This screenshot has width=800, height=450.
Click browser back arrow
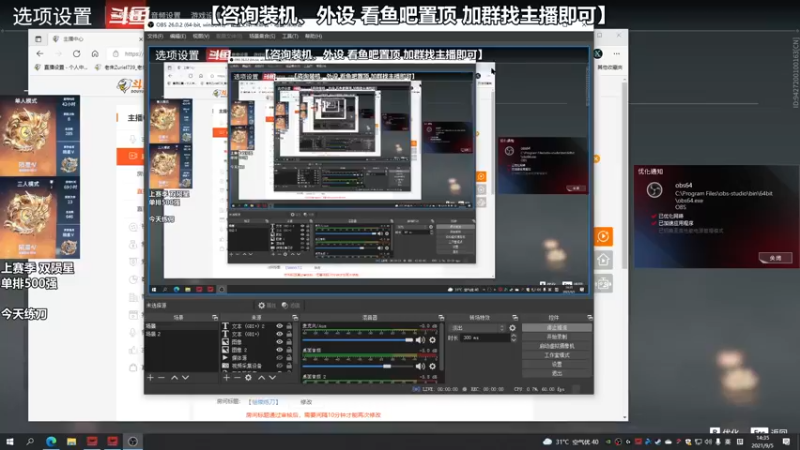[40, 54]
